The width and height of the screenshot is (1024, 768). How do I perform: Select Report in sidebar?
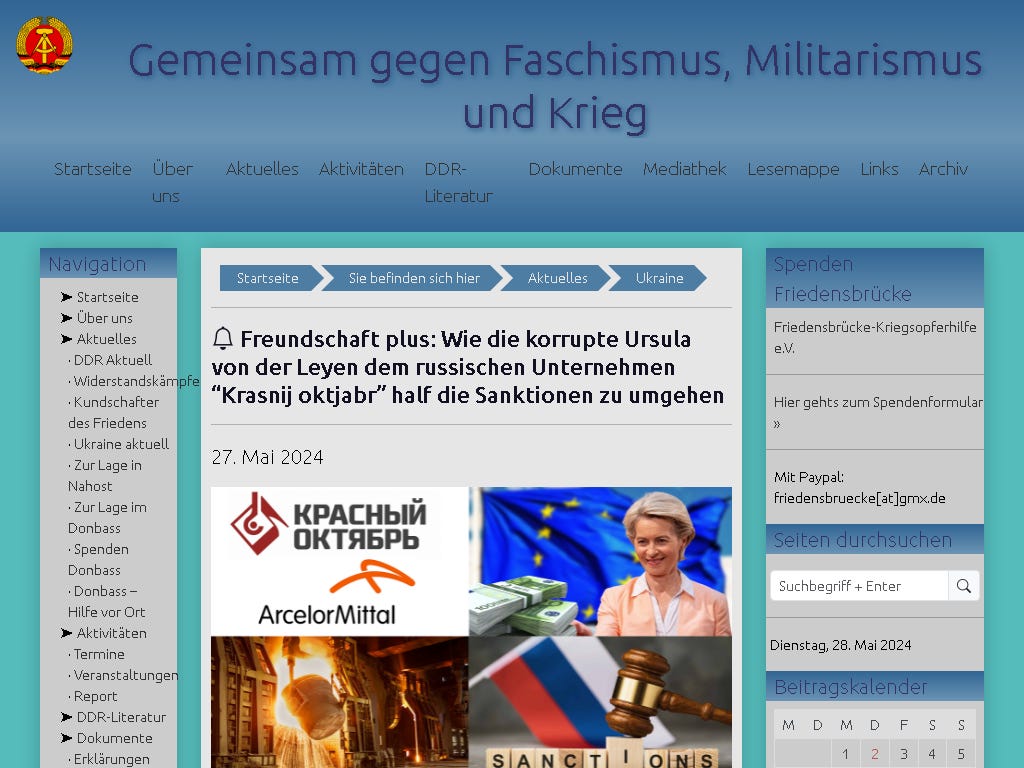point(95,696)
